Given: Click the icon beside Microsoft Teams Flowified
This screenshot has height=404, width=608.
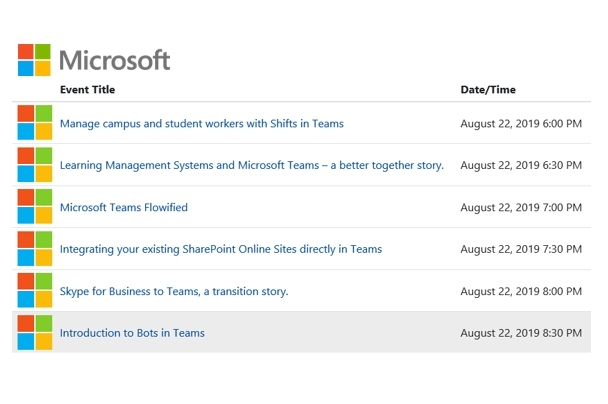Looking at the screenshot, I should [x=35, y=207].
